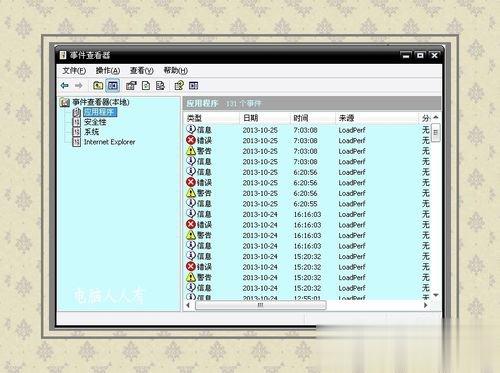500x373 pixels.
Task: Click the Export List toolbar icon
Action: pos(160,86)
